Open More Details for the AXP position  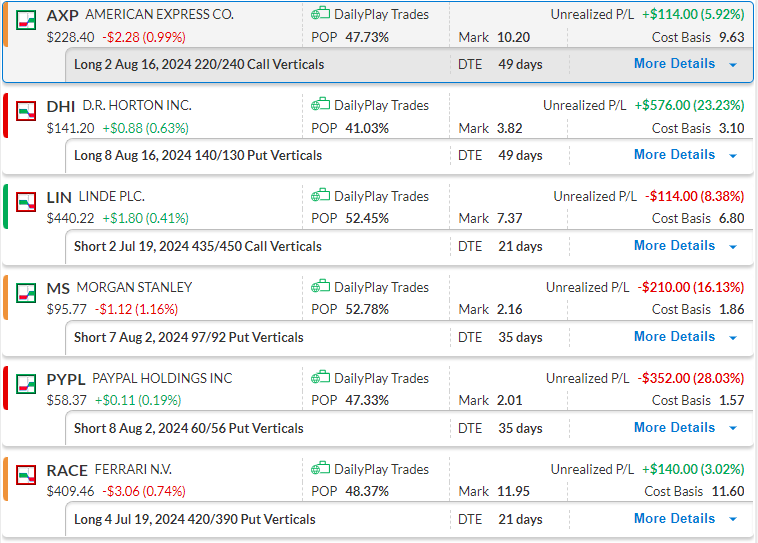[x=674, y=63]
